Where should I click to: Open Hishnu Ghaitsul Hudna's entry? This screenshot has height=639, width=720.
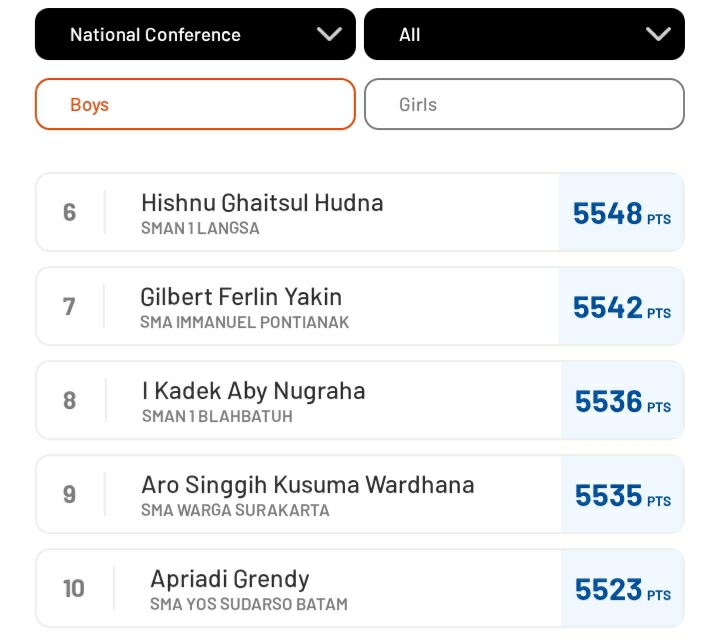click(360, 212)
